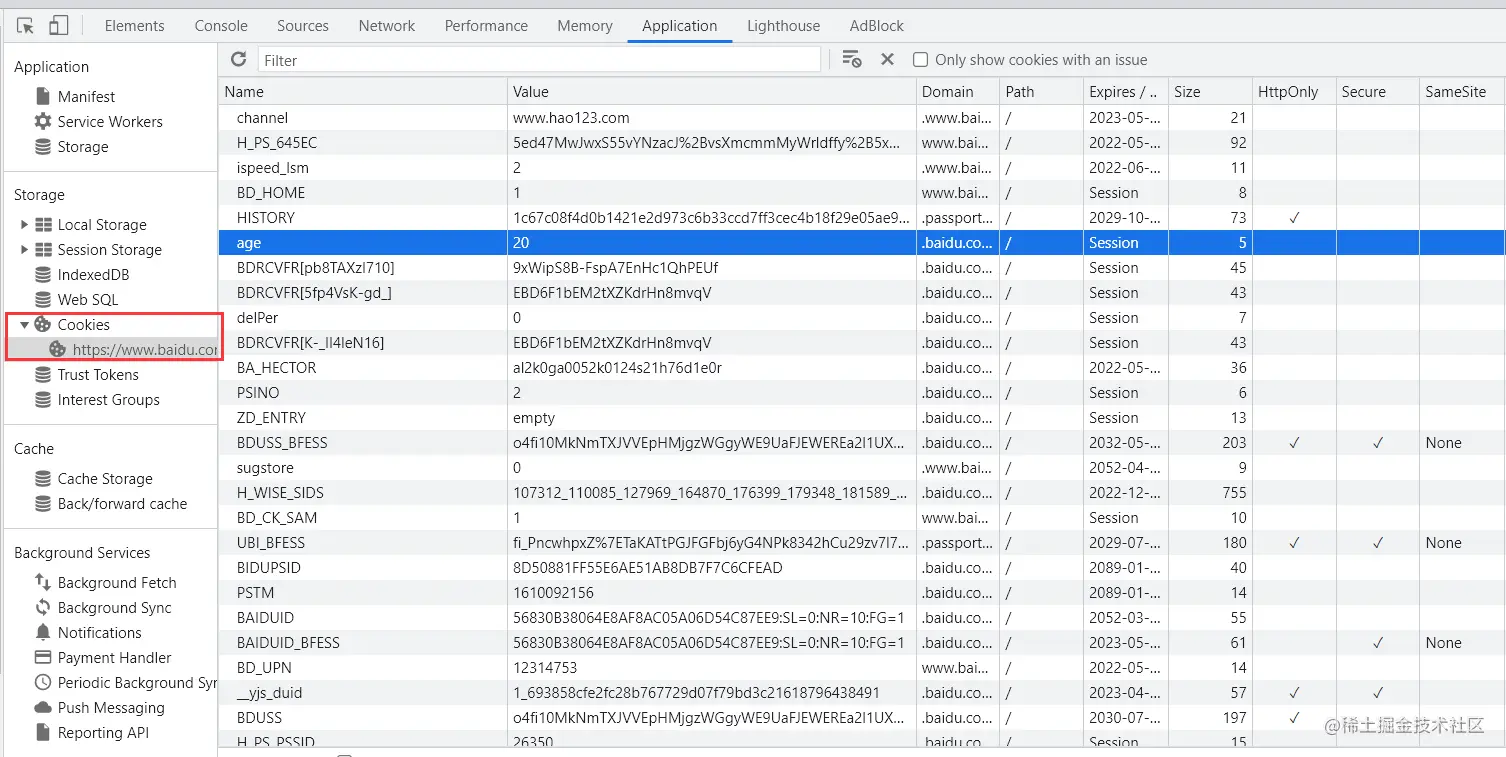The height and width of the screenshot is (757, 1506).
Task: Toggle the device toolbar icon
Action: pos(59,26)
